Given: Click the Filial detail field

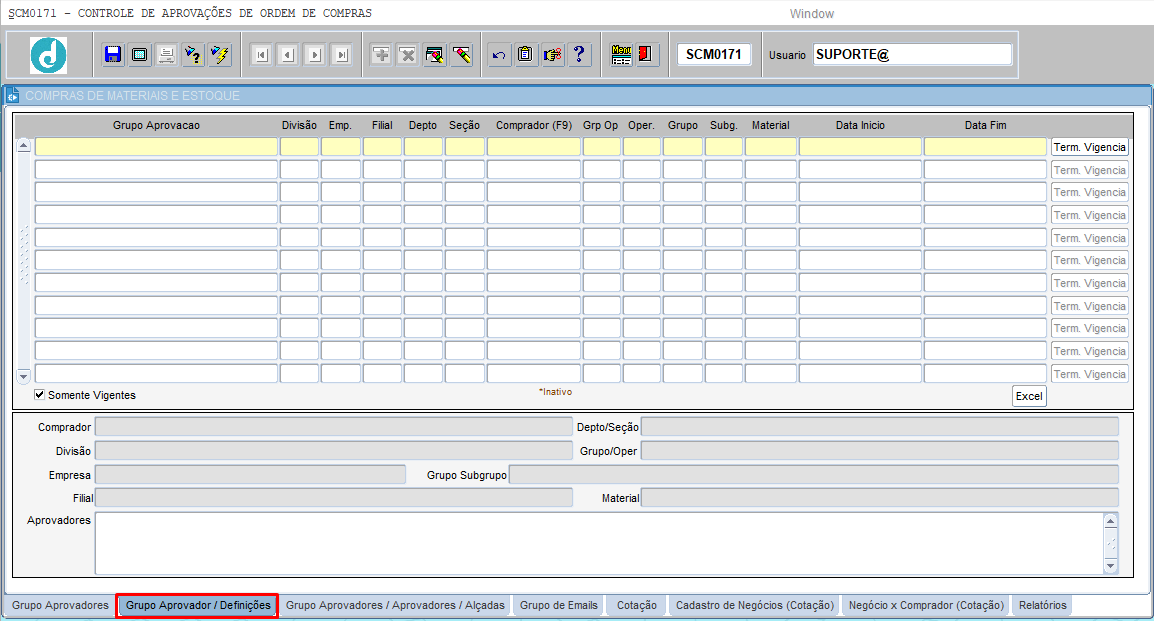Looking at the screenshot, I should pos(333,497).
